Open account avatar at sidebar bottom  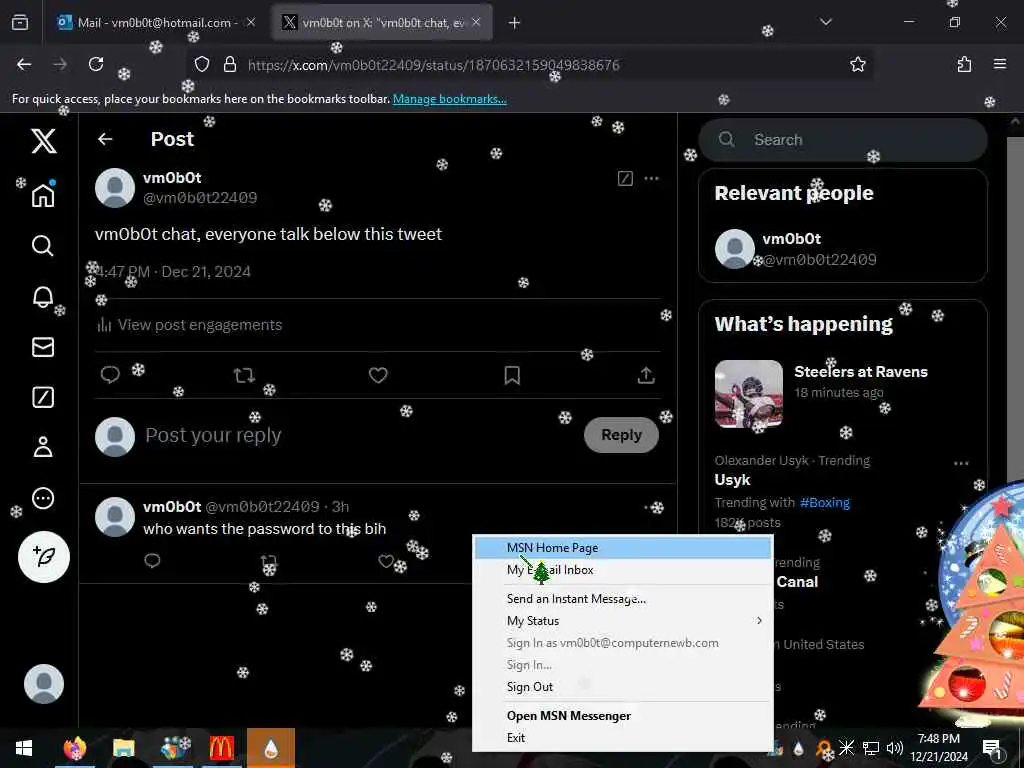coord(44,684)
